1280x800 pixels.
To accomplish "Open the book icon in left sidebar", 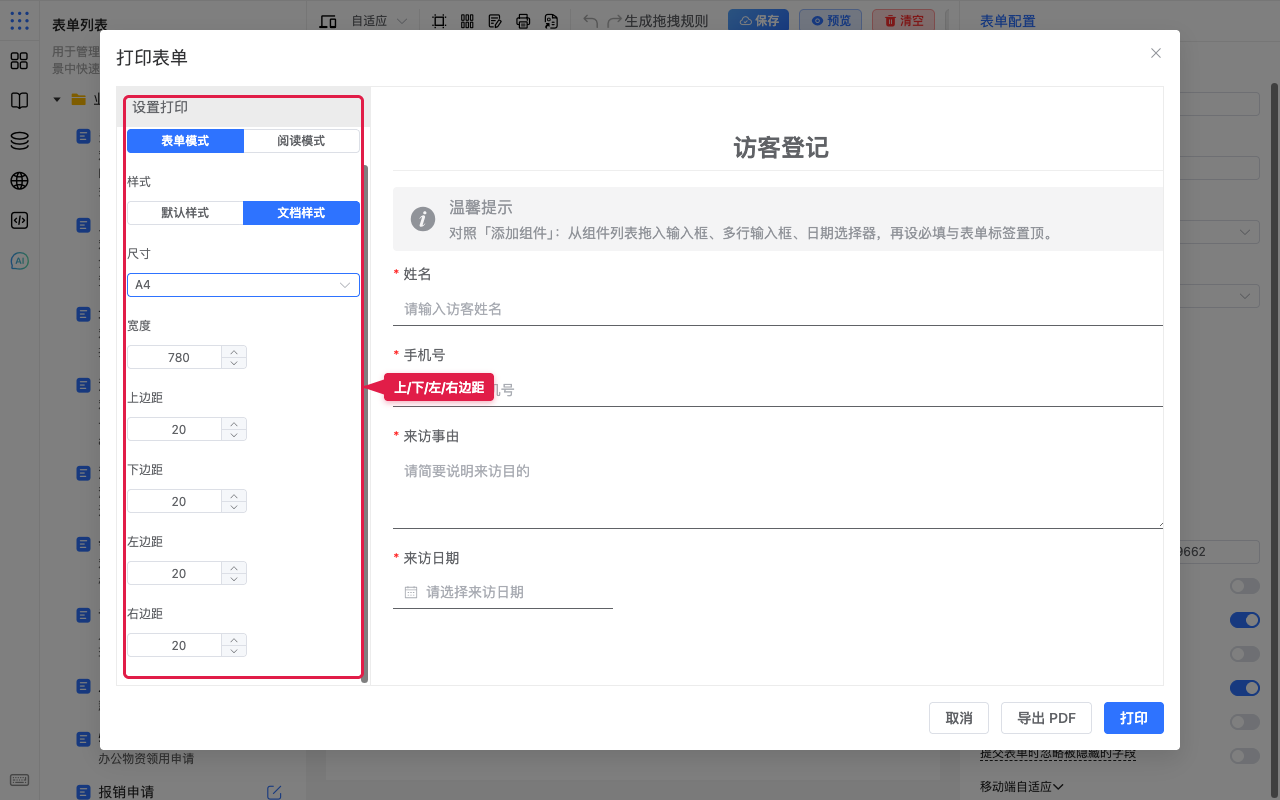I will (x=19, y=101).
